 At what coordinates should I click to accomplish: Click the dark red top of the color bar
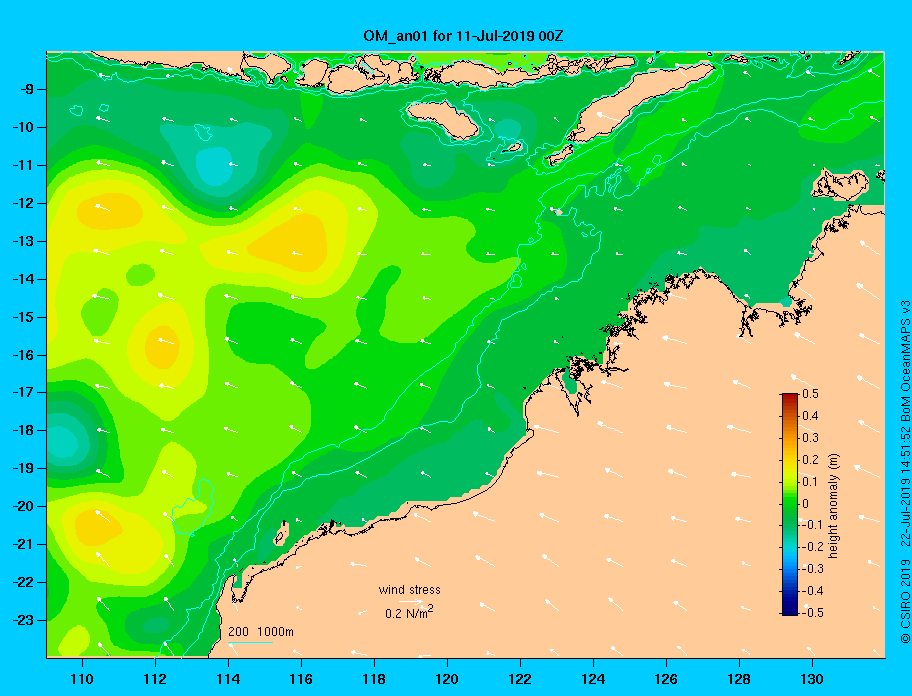tap(790, 397)
